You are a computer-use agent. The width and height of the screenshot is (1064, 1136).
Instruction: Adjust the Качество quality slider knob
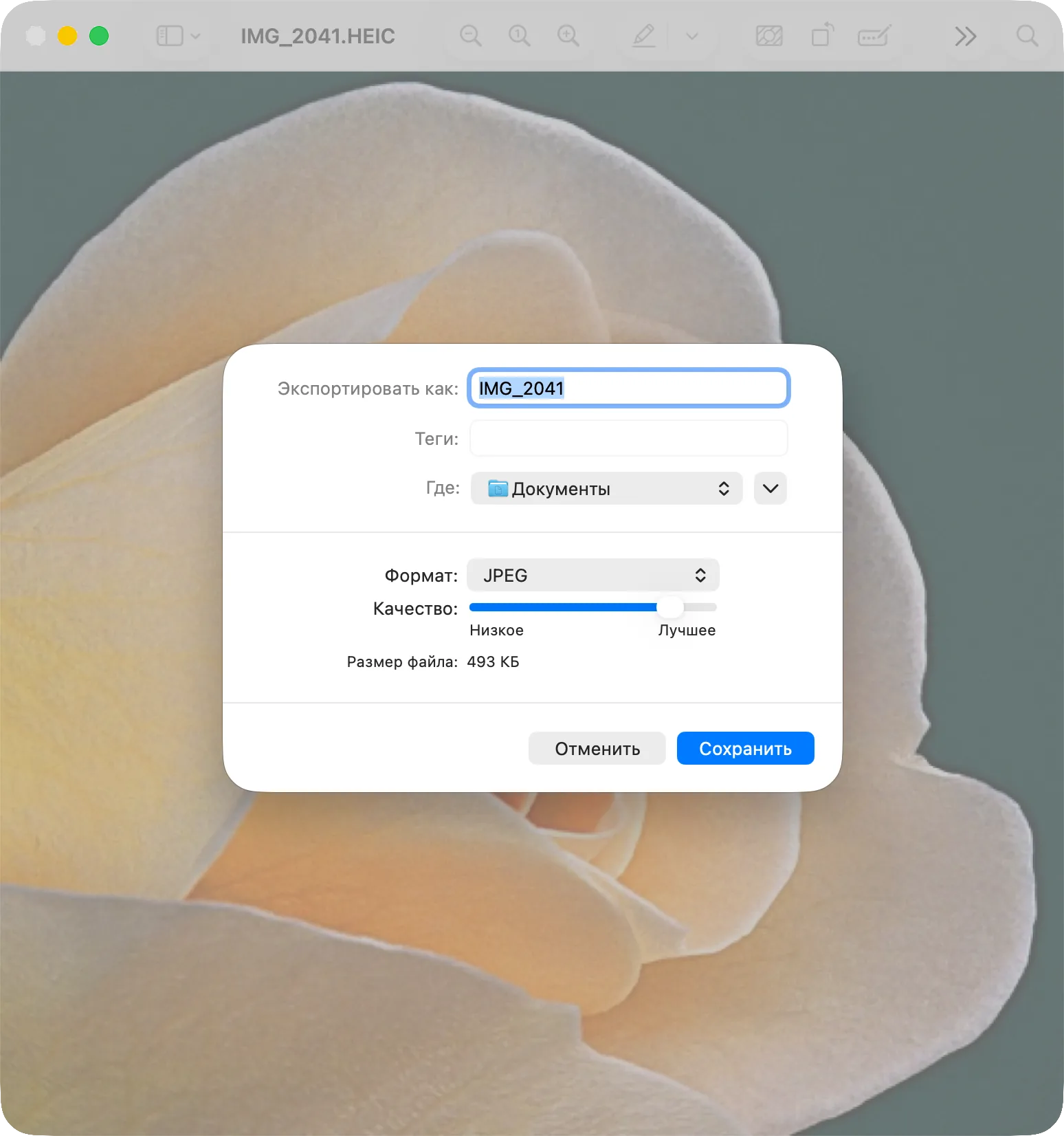tap(669, 607)
